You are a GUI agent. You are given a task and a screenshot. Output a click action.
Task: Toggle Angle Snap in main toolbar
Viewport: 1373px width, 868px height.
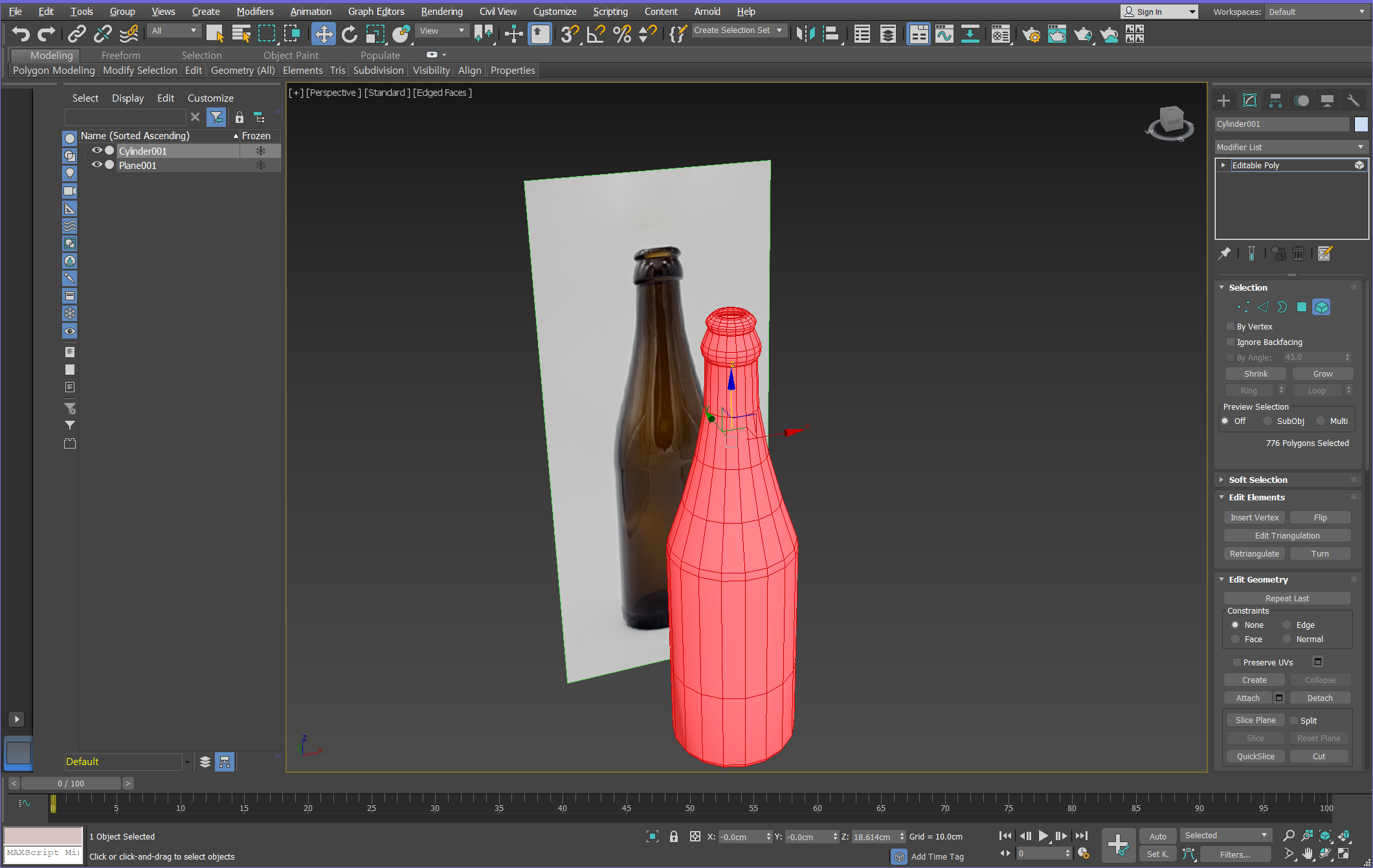point(595,34)
